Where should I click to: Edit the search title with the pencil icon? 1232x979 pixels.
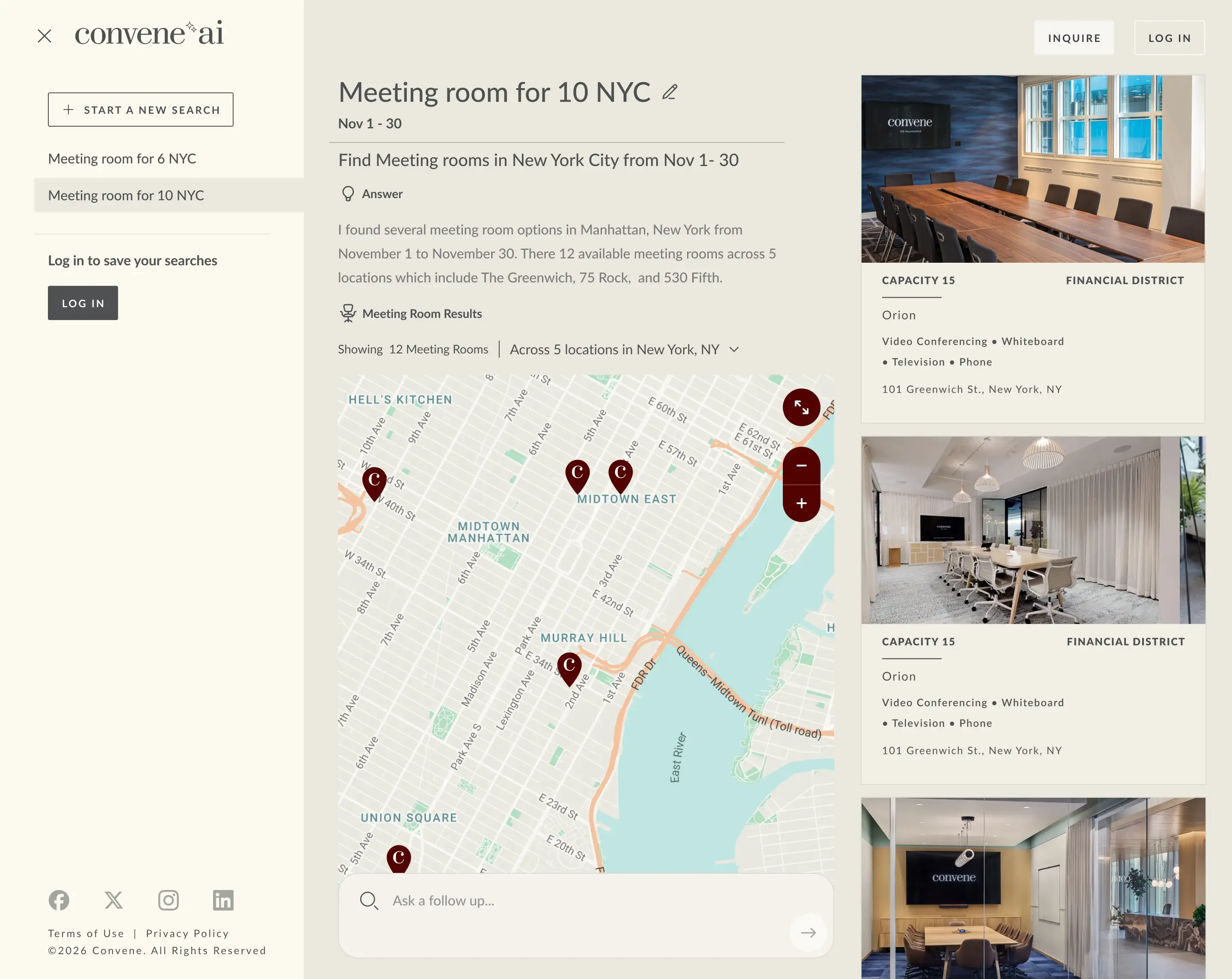pyautogui.click(x=670, y=92)
